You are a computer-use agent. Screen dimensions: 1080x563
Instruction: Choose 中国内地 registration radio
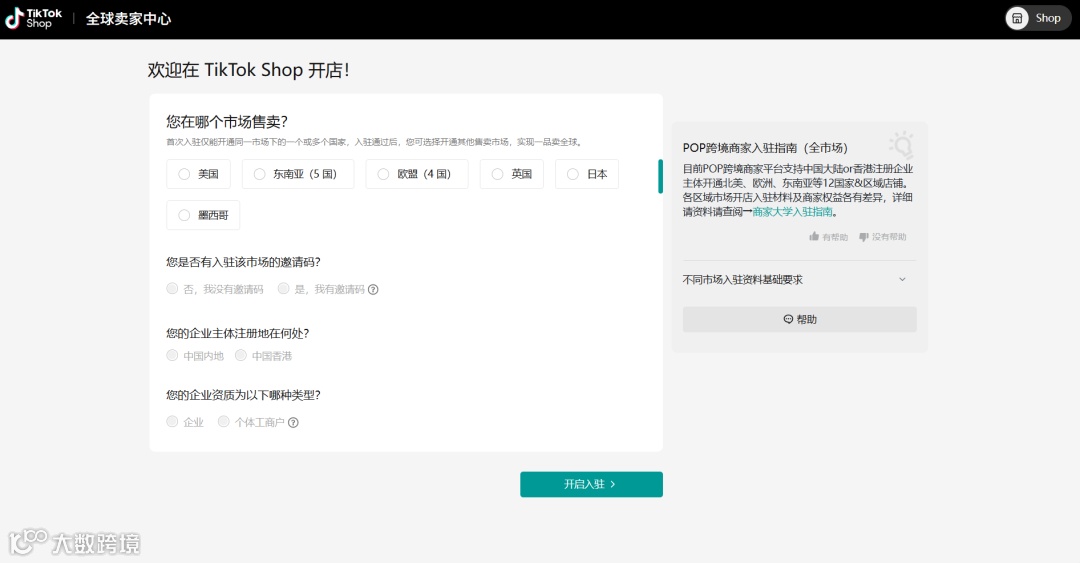172,356
